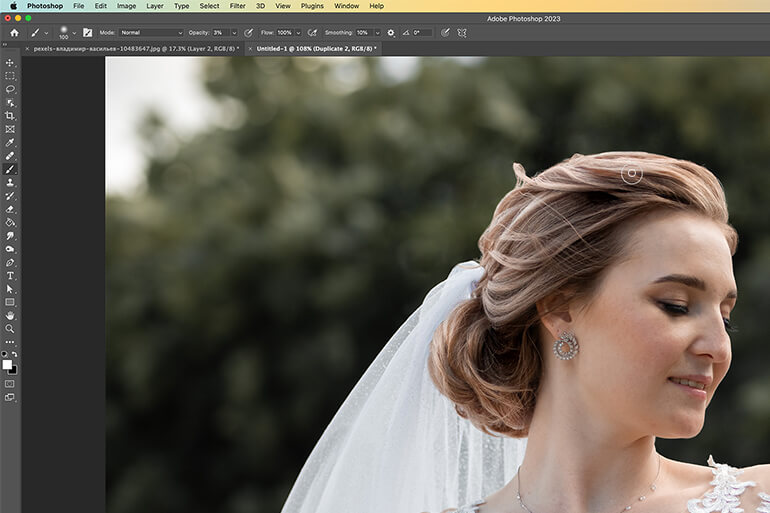
Task: Select the Smudge tool
Action: (x=10, y=236)
